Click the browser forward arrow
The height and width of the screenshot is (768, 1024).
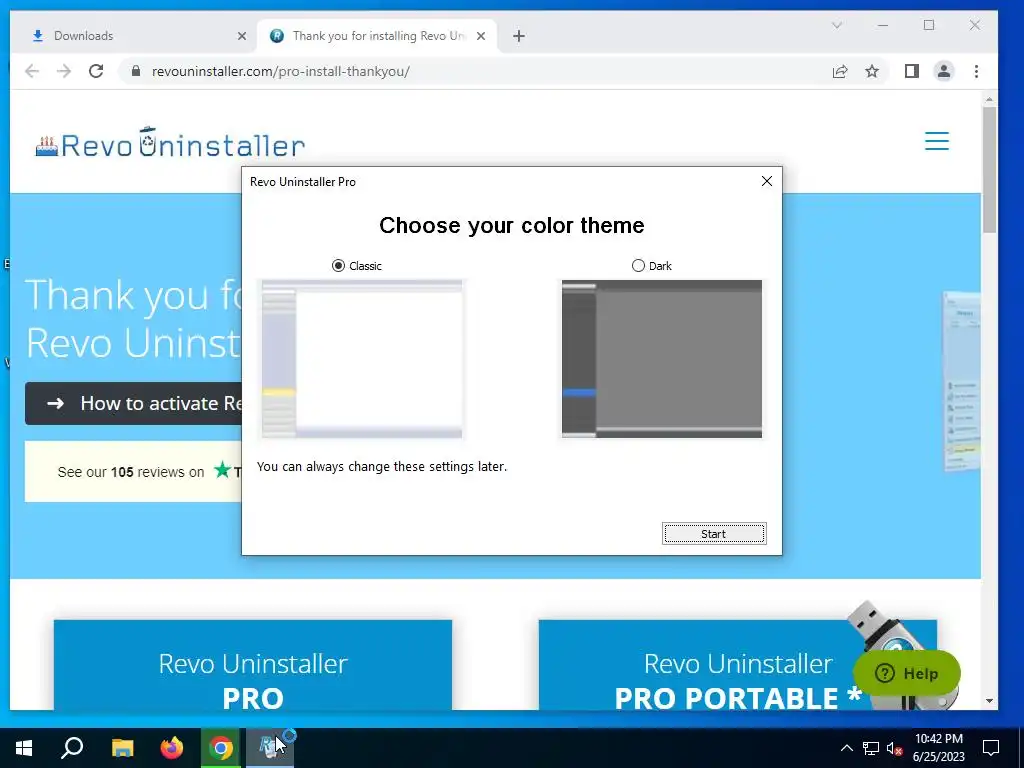[x=64, y=71]
